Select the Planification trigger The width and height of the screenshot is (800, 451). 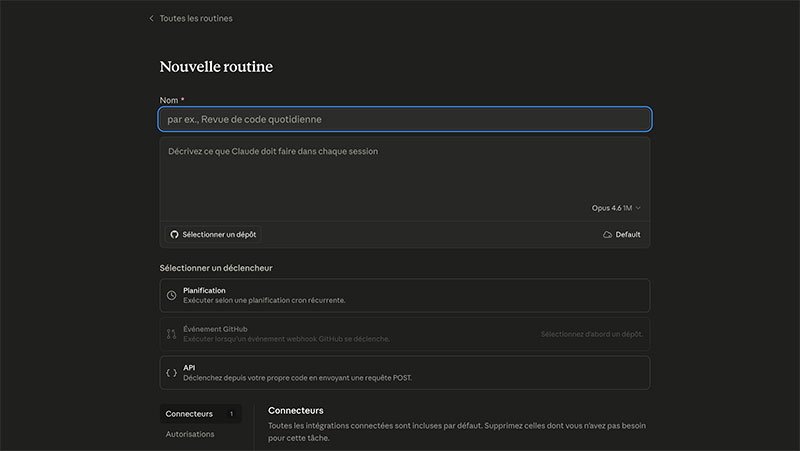tap(405, 295)
